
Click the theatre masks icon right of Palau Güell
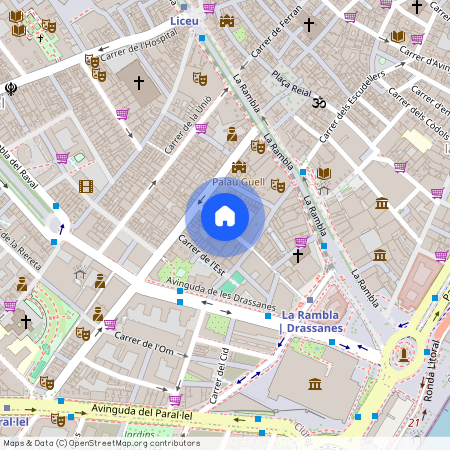click(278, 186)
